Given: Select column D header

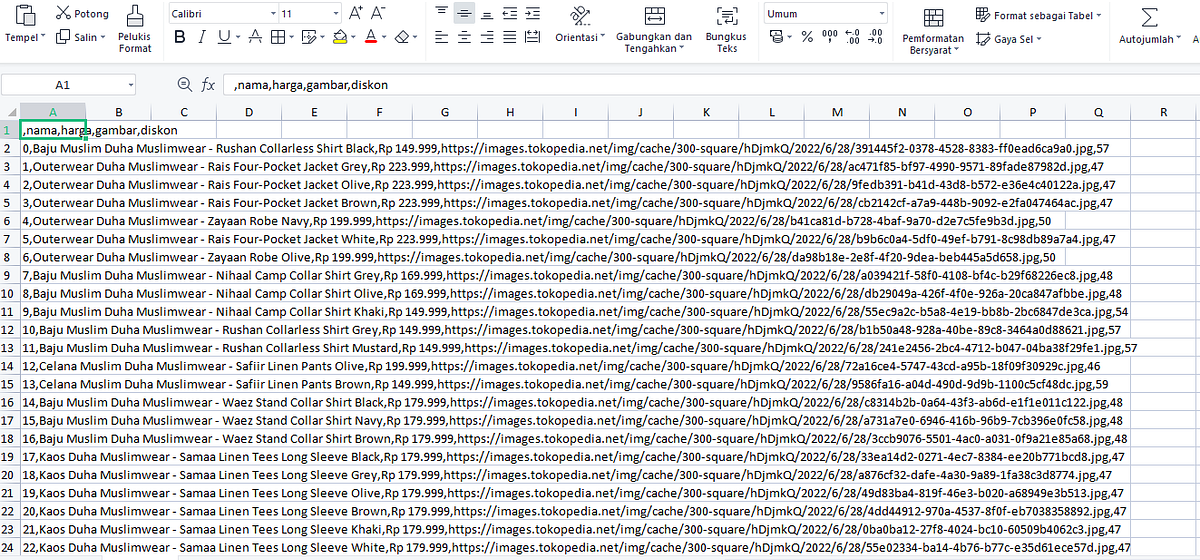Looking at the screenshot, I should click(248, 111).
